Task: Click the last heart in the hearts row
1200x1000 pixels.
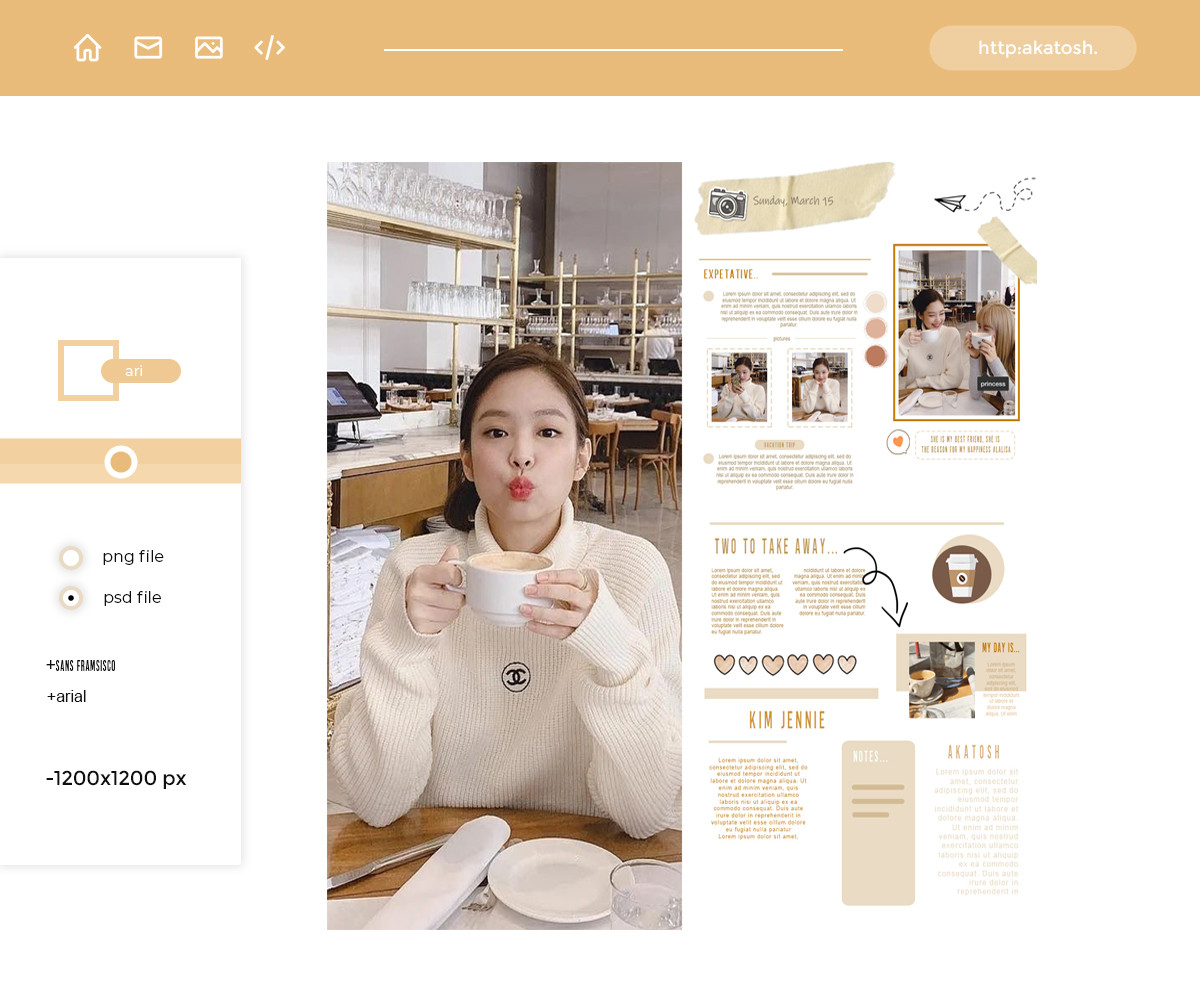Action: pyautogui.click(x=847, y=665)
